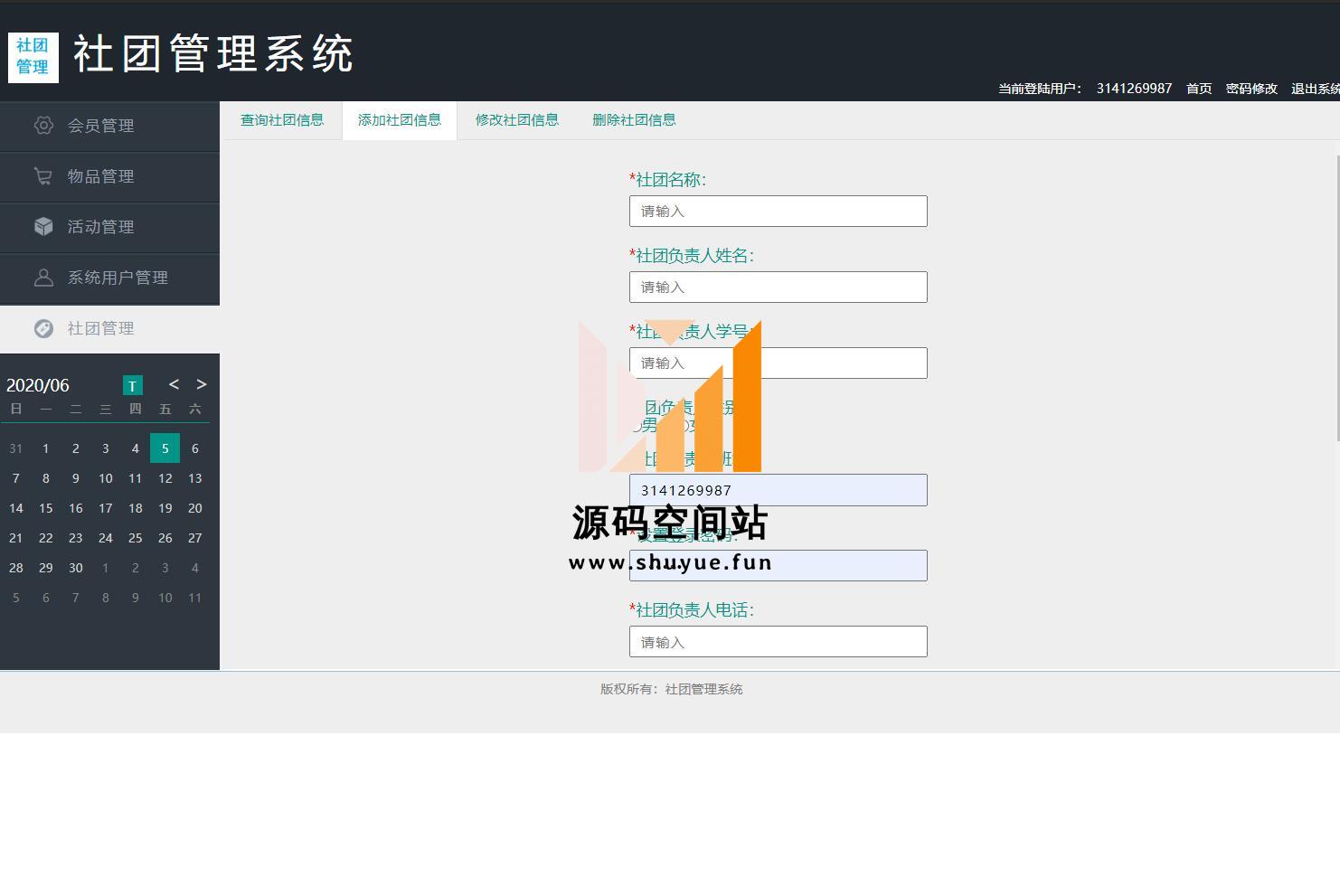Viewport: 1340px width, 896px height.
Task: Select date 30 in calendar
Action: coord(75,568)
